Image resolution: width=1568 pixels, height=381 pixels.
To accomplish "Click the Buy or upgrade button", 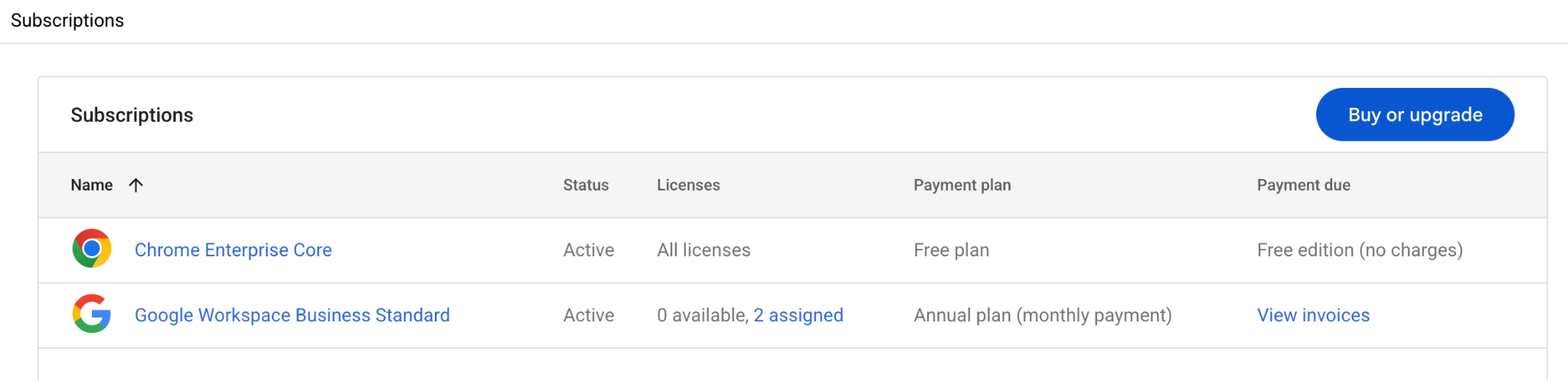I will [x=1415, y=115].
